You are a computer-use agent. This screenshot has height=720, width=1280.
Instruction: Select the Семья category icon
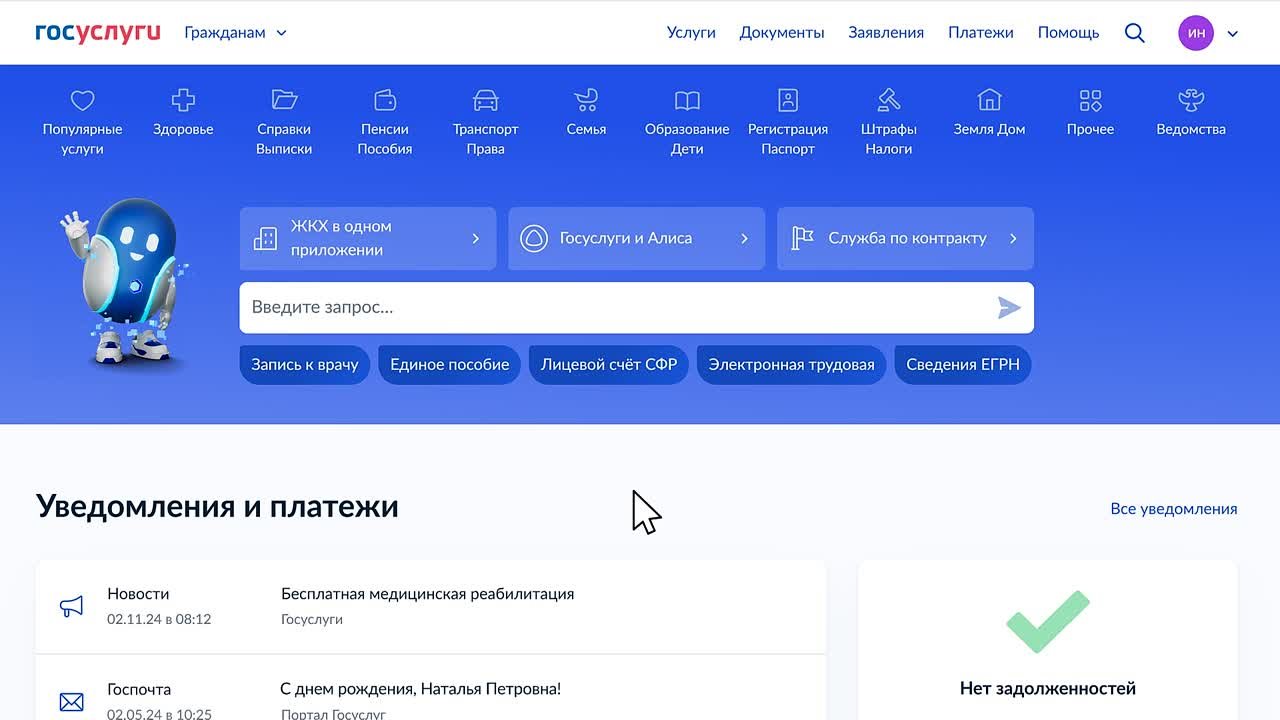(x=585, y=112)
